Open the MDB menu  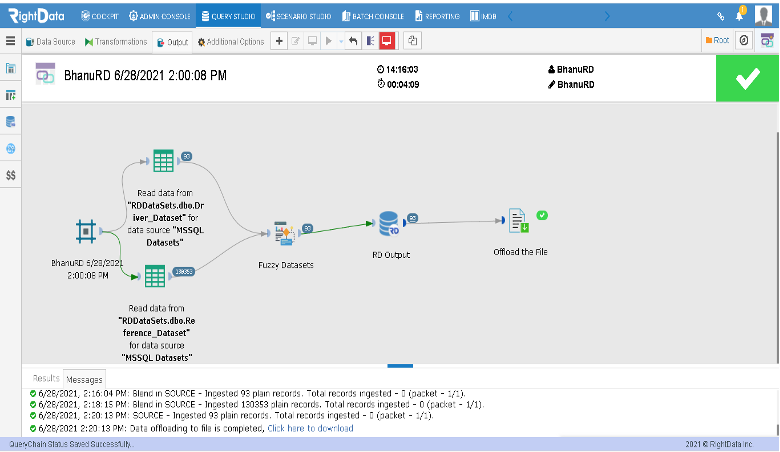483,16
